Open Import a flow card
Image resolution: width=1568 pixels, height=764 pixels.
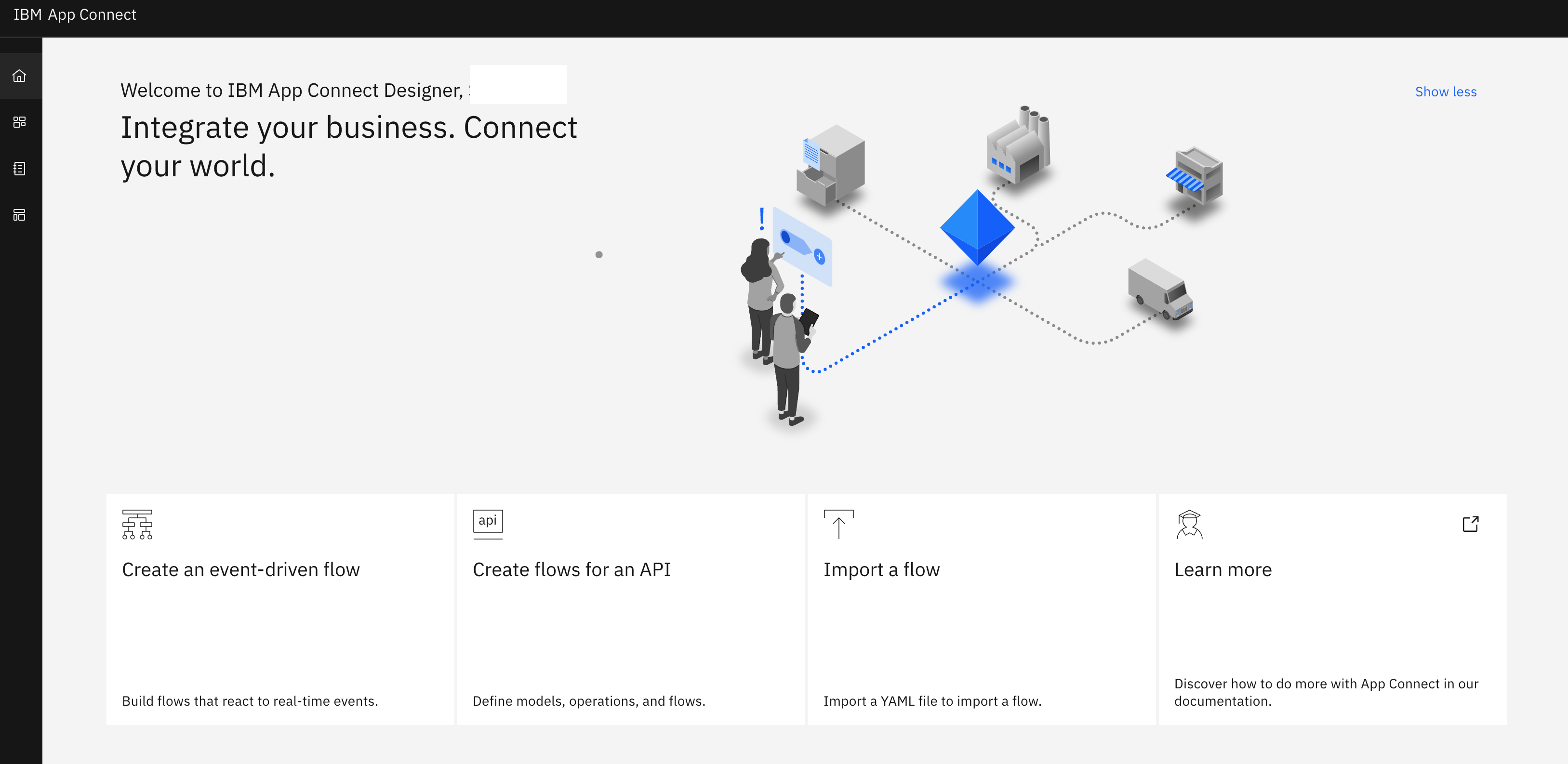click(x=981, y=609)
